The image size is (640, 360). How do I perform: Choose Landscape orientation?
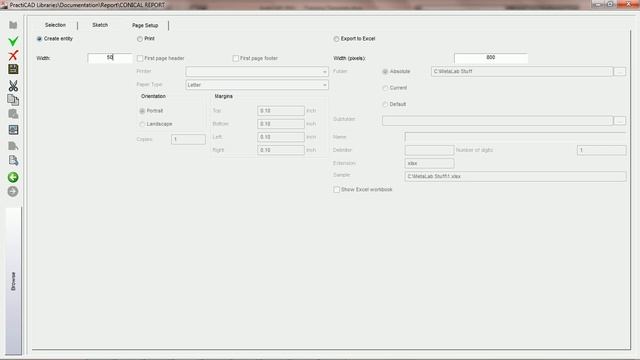coord(142,124)
